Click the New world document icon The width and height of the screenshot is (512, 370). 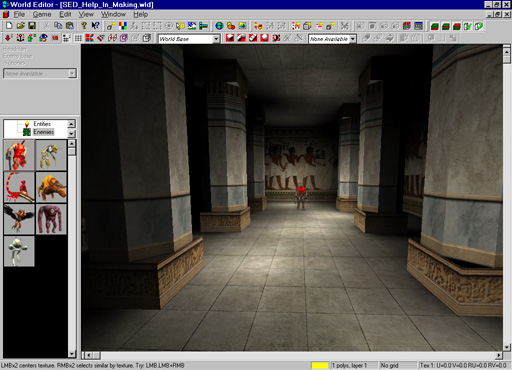(9, 26)
